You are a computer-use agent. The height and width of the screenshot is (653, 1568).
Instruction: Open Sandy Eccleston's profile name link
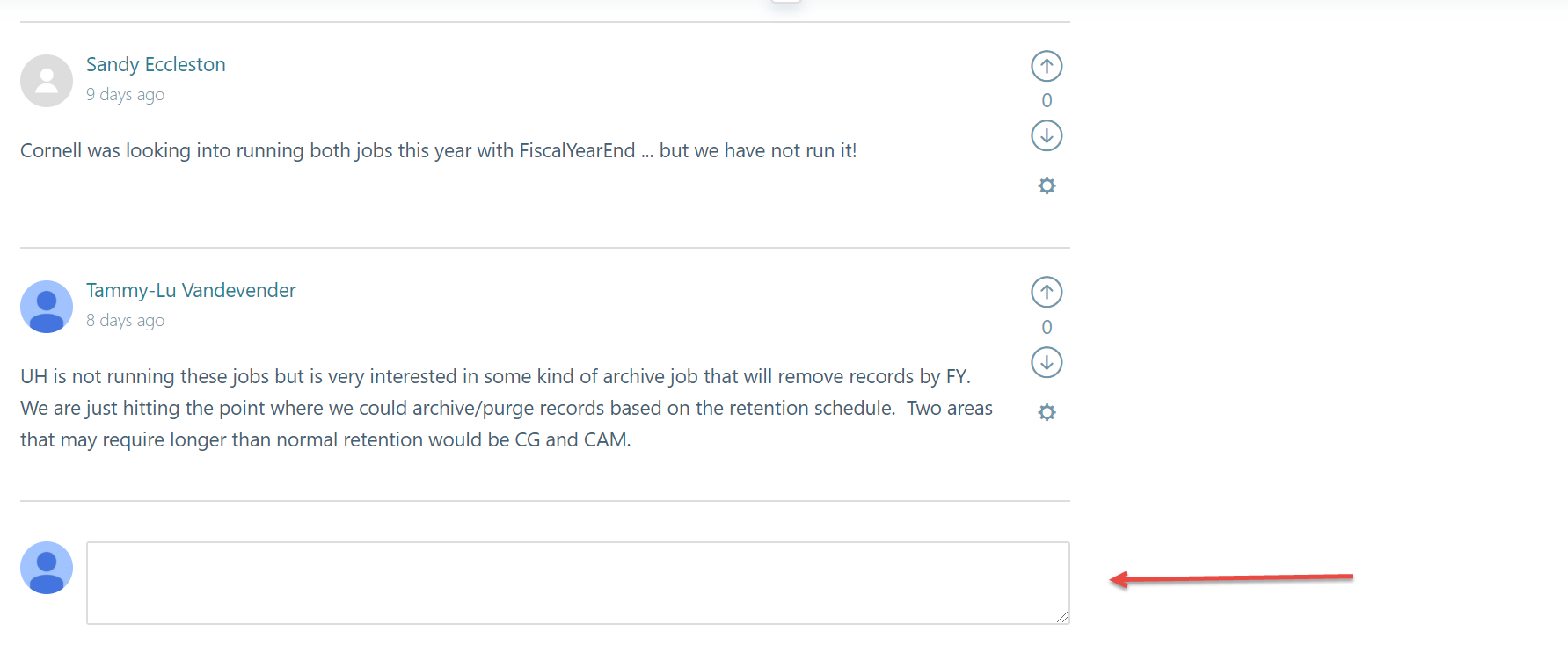tap(156, 65)
